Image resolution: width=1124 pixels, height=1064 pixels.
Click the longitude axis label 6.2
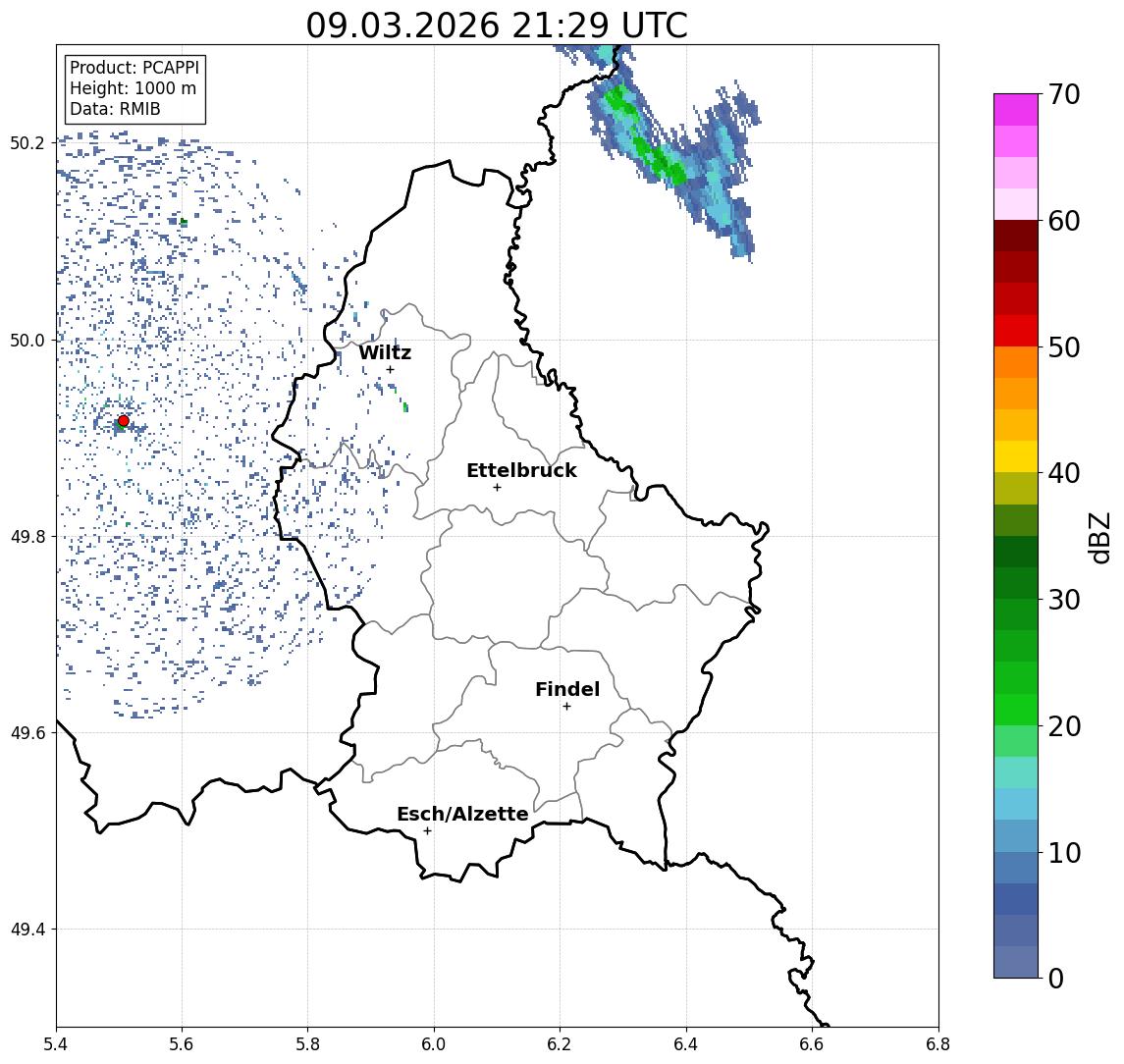tap(560, 1044)
